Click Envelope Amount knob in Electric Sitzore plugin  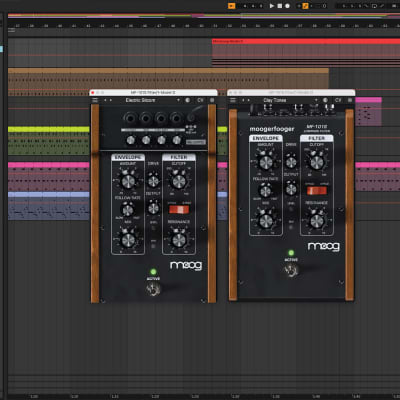[x=128, y=182]
